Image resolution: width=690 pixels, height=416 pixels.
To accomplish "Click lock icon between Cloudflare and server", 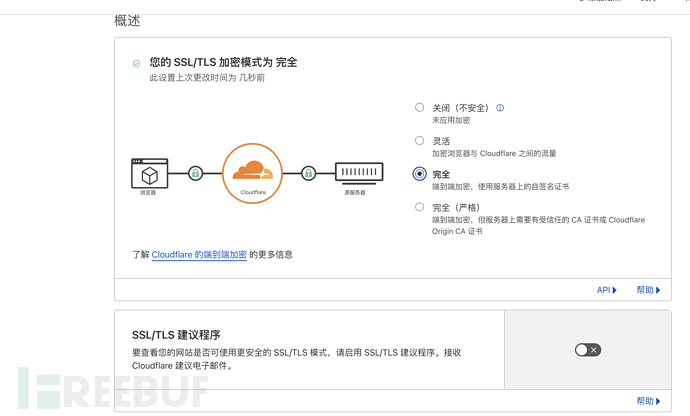I will point(308,173).
